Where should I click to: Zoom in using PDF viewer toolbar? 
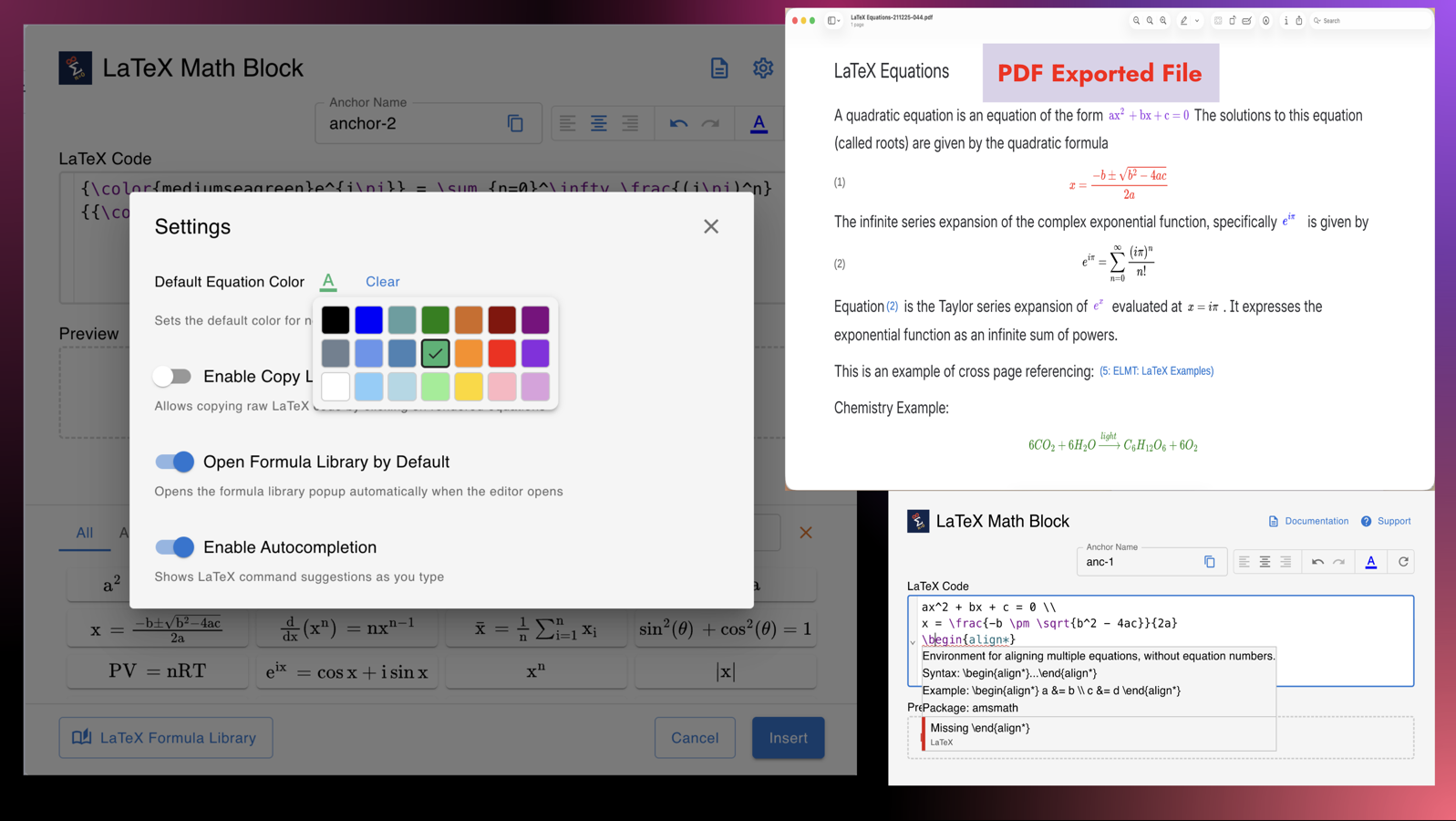pyautogui.click(x=1163, y=20)
